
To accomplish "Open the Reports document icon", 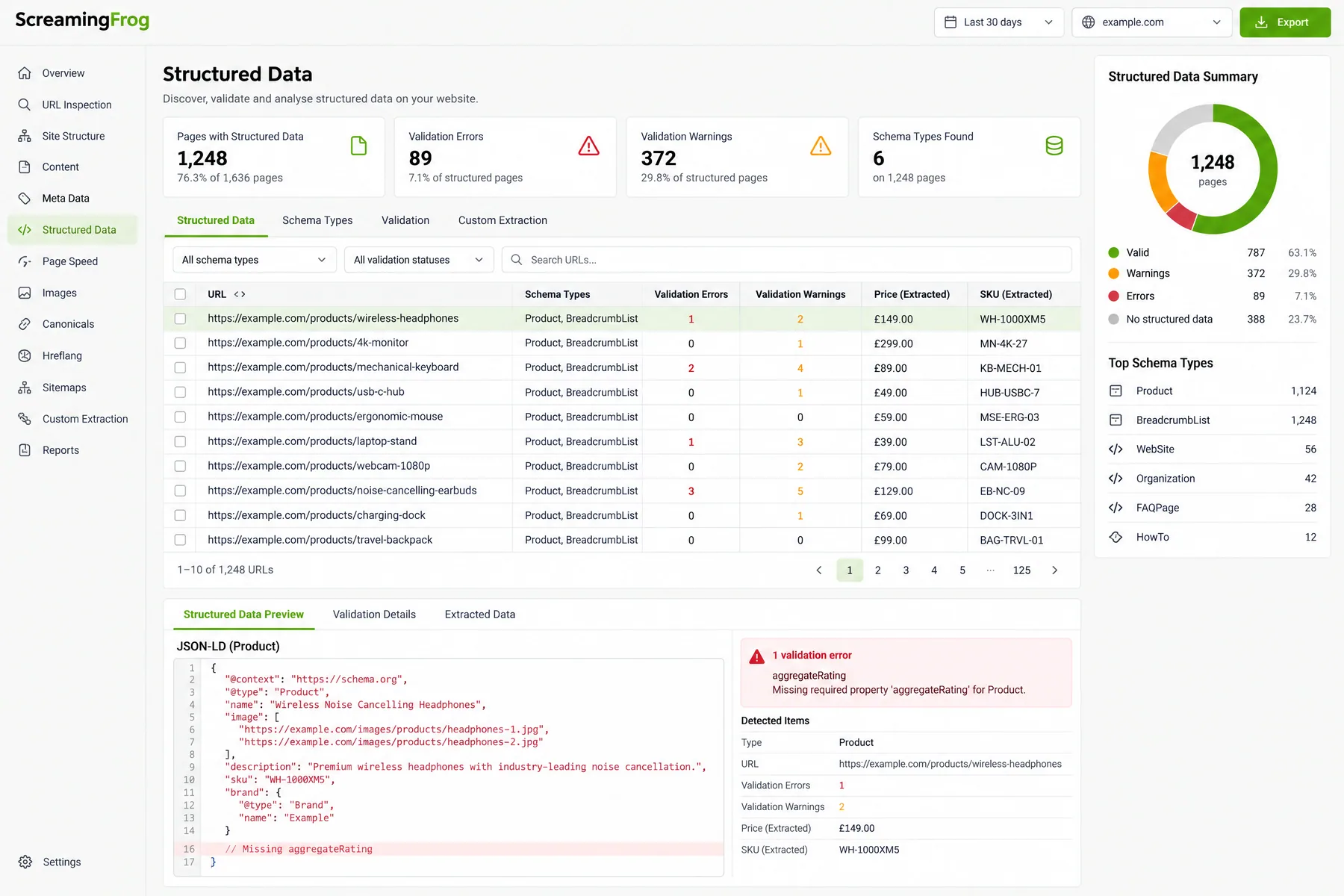I will point(25,450).
